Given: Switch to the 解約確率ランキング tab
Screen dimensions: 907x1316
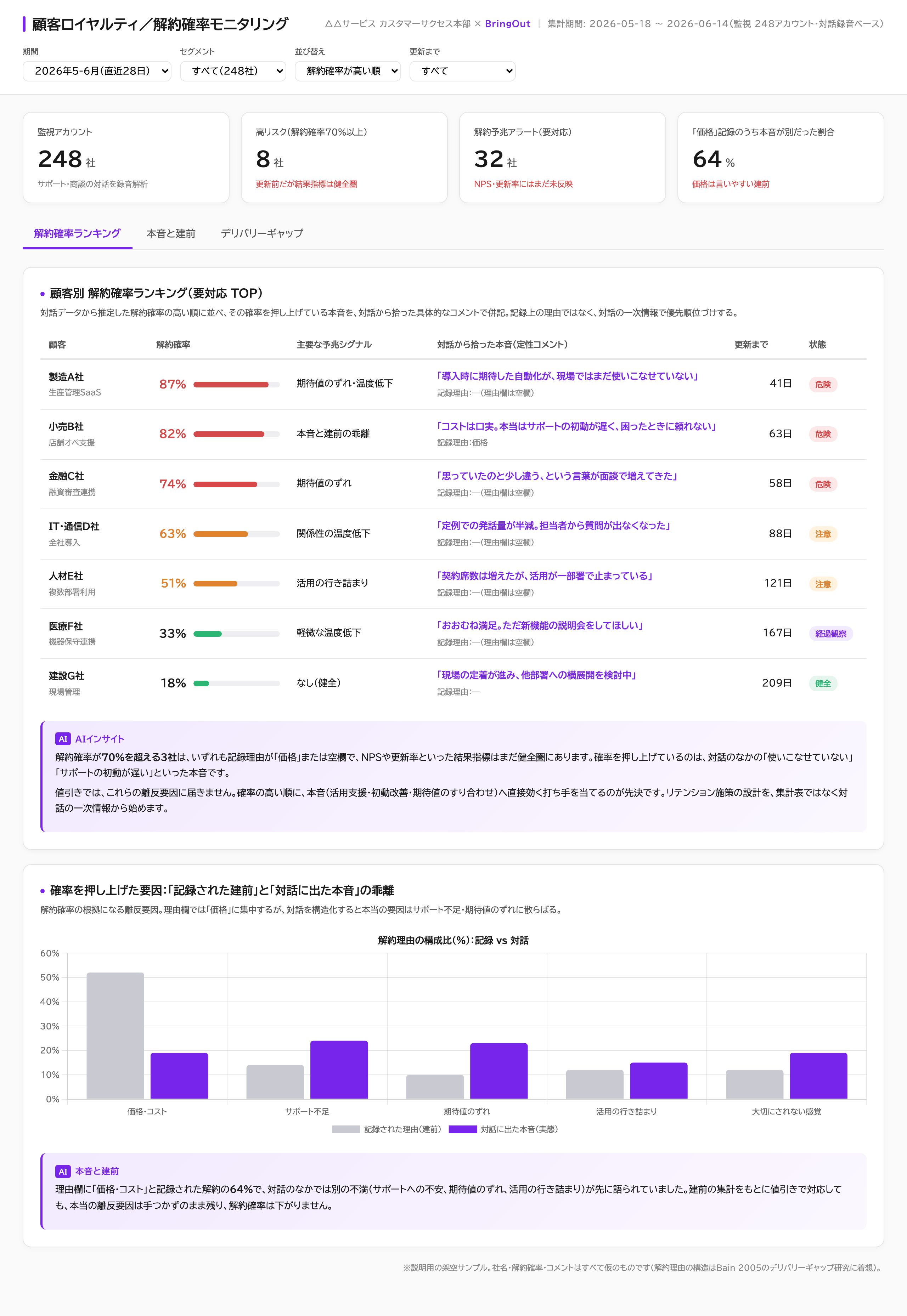Looking at the screenshot, I should [77, 233].
